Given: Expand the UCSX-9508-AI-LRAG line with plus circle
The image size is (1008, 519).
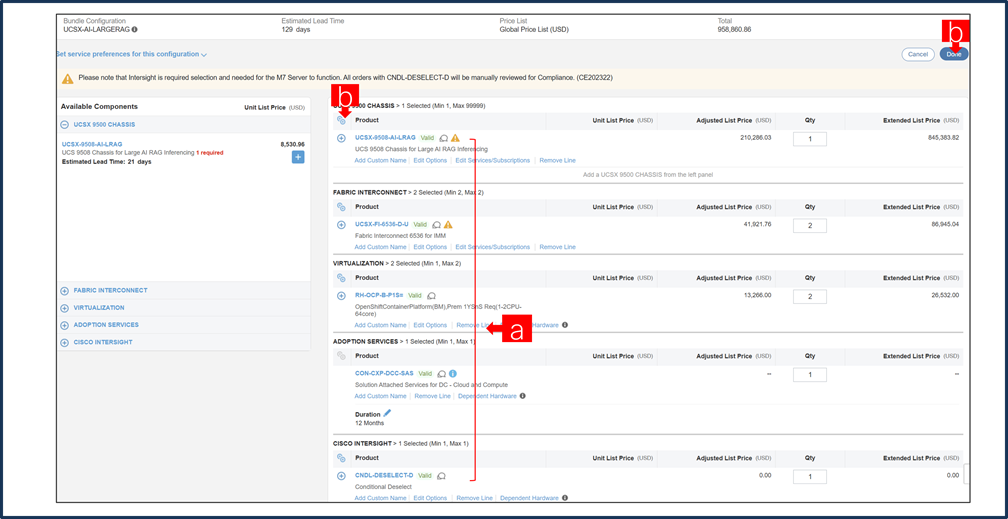Looking at the screenshot, I should coord(341,138).
